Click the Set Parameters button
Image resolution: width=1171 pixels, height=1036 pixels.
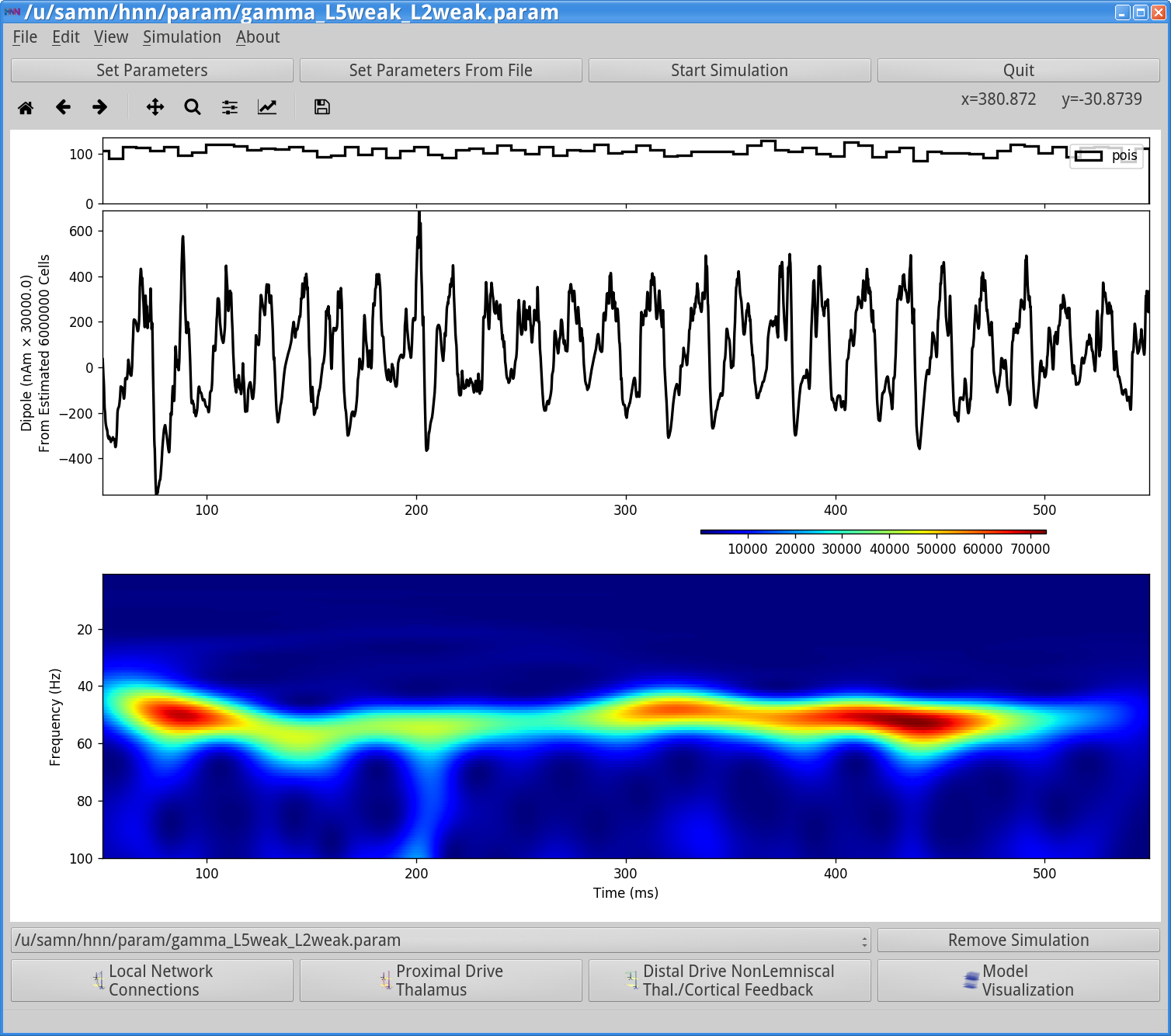pos(152,70)
